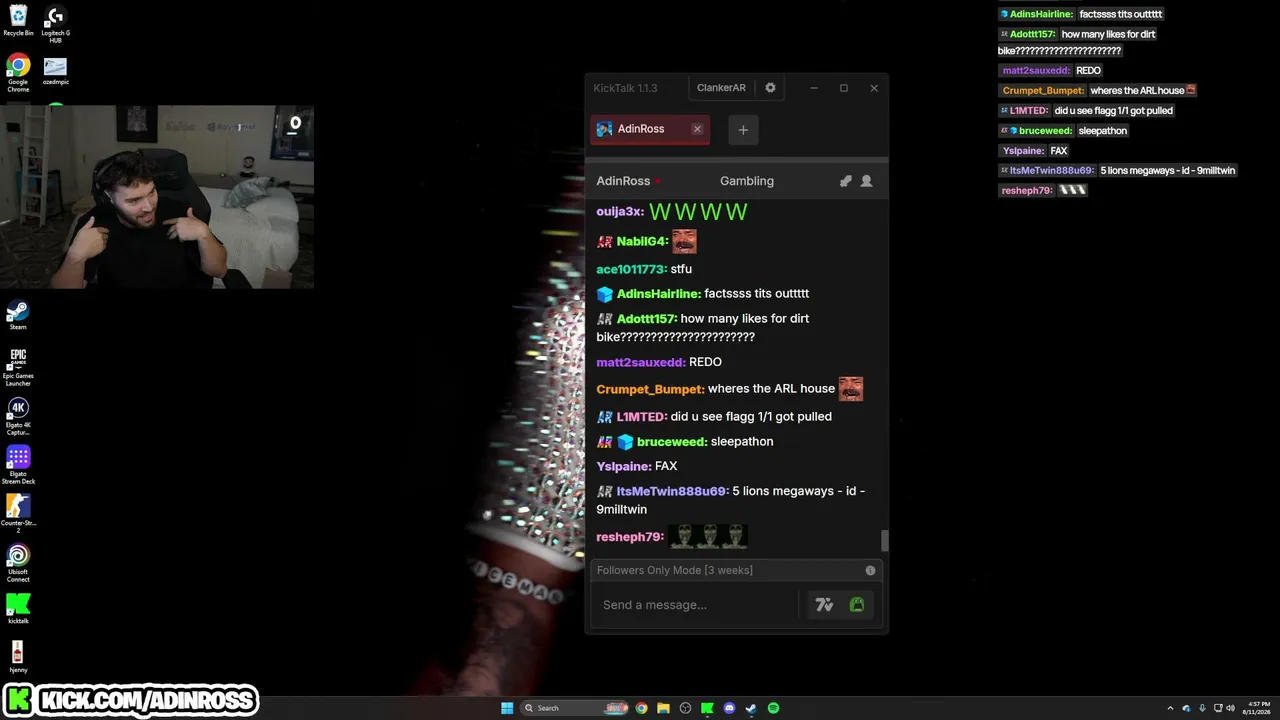Select the Google Chrome desktop icon
Viewport: 1280px width, 720px height.
click(x=18, y=74)
